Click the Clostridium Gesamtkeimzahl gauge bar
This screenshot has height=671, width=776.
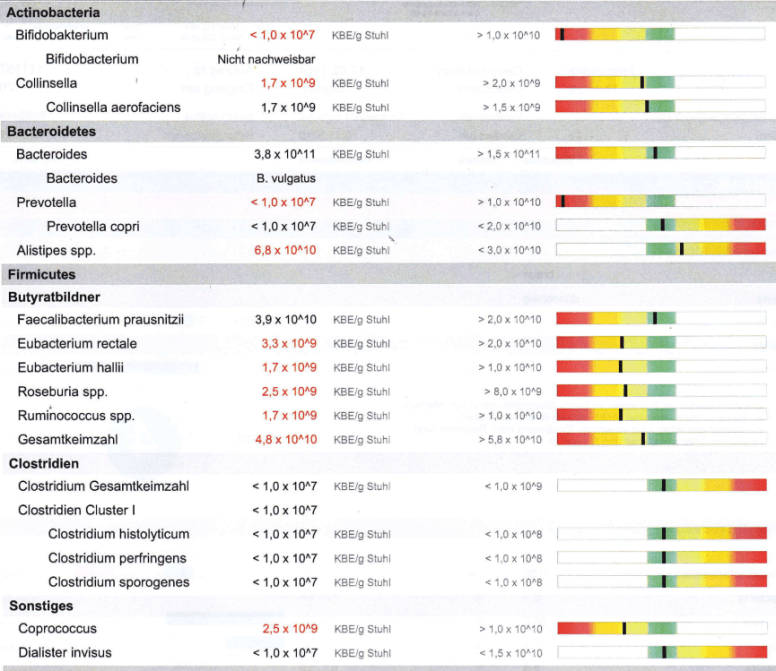tap(660, 486)
